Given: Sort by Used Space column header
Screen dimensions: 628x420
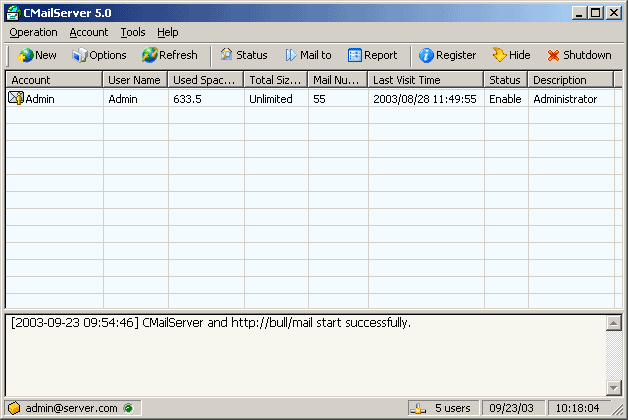Looking at the screenshot, I should (x=206, y=80).
